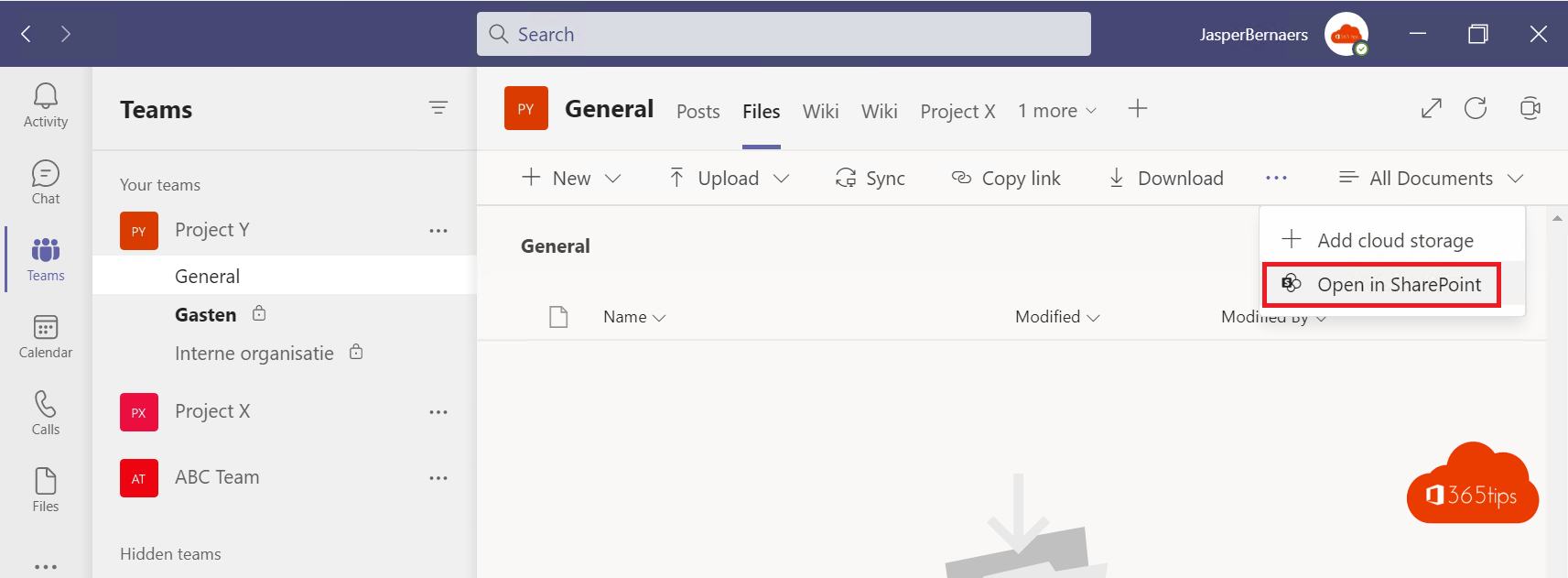Open the Project X tab

pyautogui.click(x=957, y=112)
